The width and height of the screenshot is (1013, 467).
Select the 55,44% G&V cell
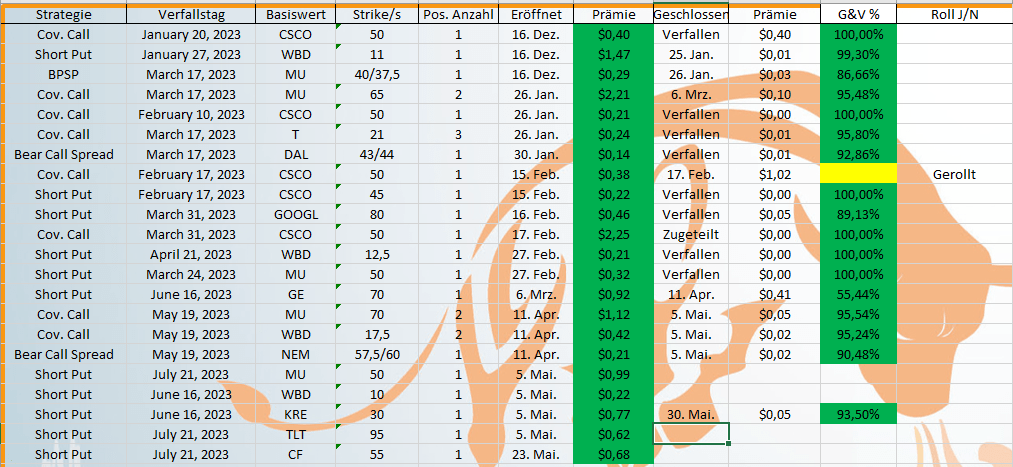coord(858,295)
